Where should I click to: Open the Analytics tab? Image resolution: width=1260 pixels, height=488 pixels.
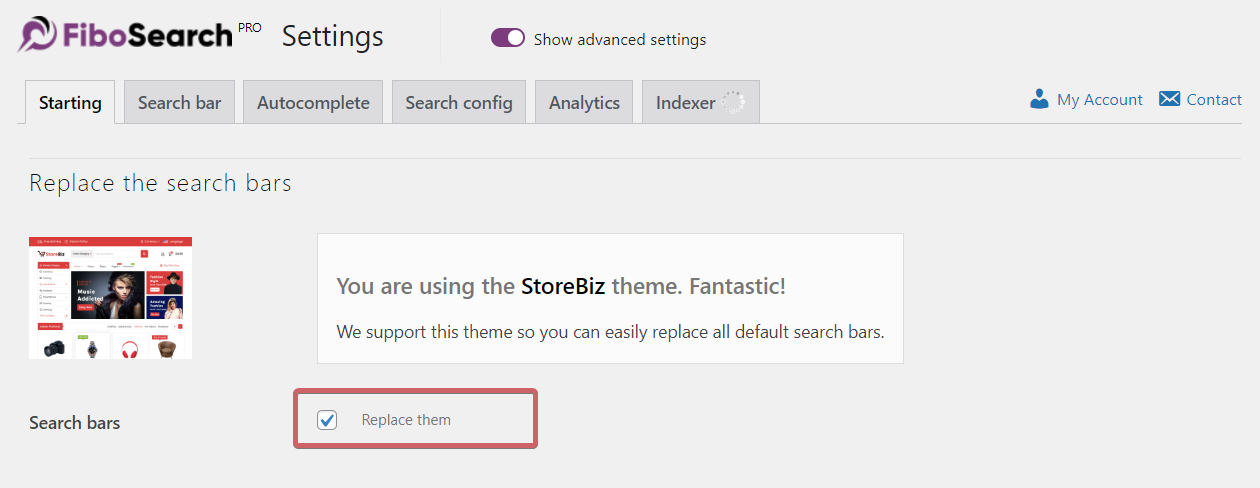(584, 102)
